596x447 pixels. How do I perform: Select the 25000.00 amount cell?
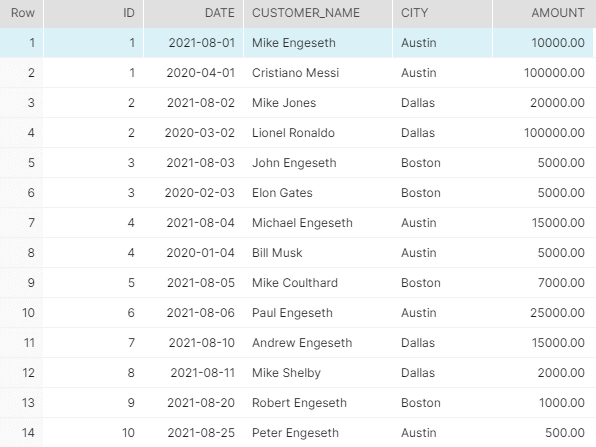point(544,313)
